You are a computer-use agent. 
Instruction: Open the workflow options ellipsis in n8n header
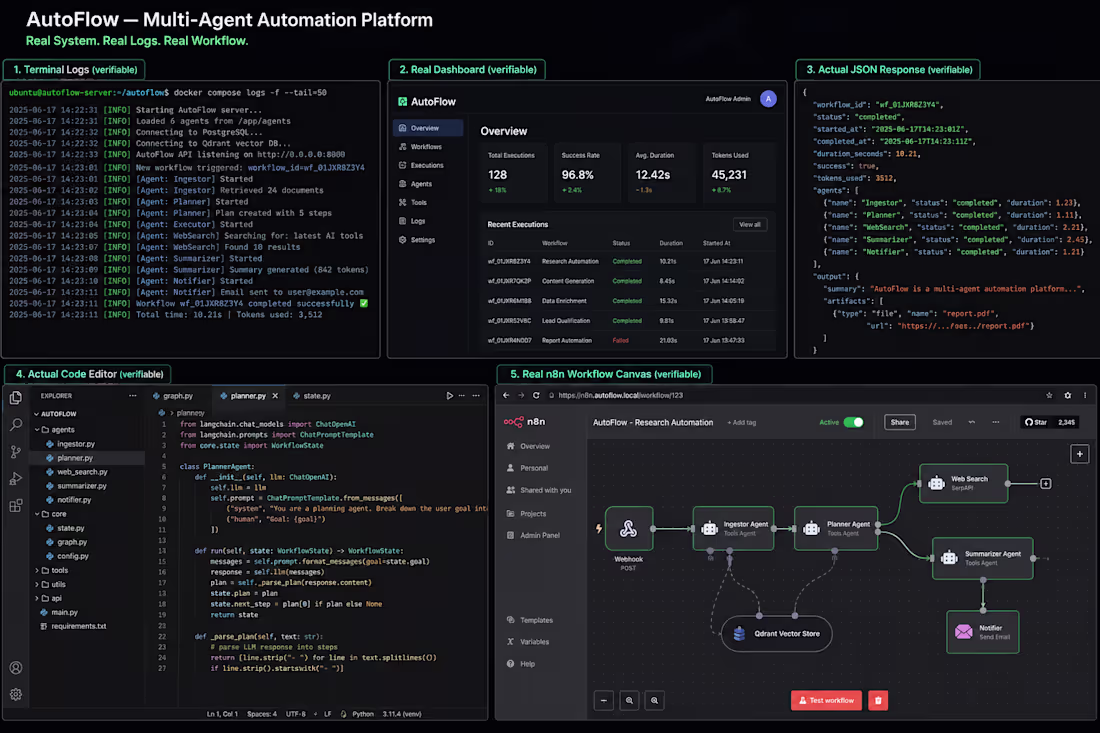pos(995,422)
